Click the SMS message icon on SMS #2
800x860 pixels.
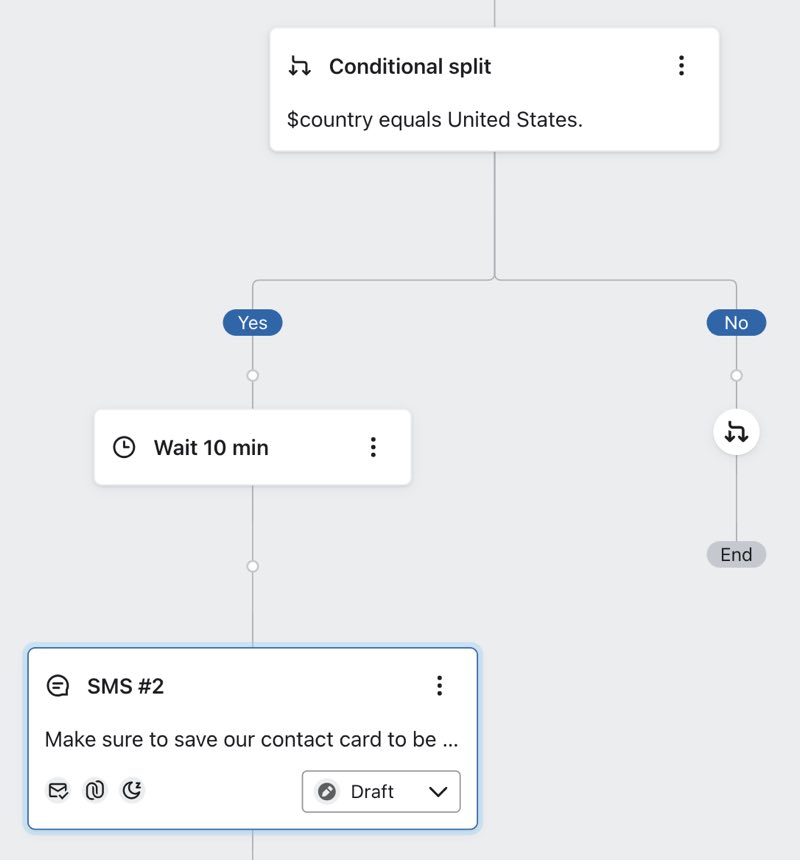coord(58,686)
